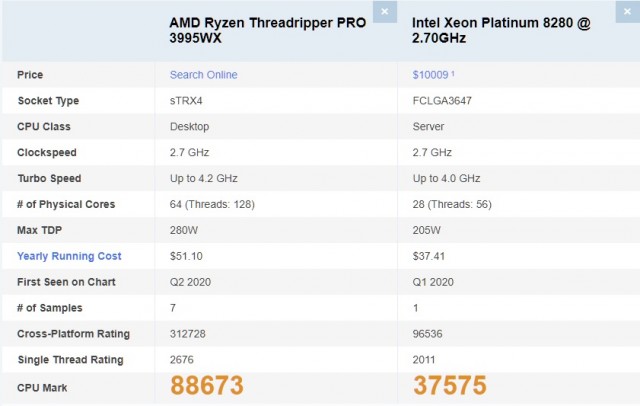Select AMD Ryzen Threadripper PRO 3995WX title
The width and height of the screenshot is (640, 406).
pos(267,30)
